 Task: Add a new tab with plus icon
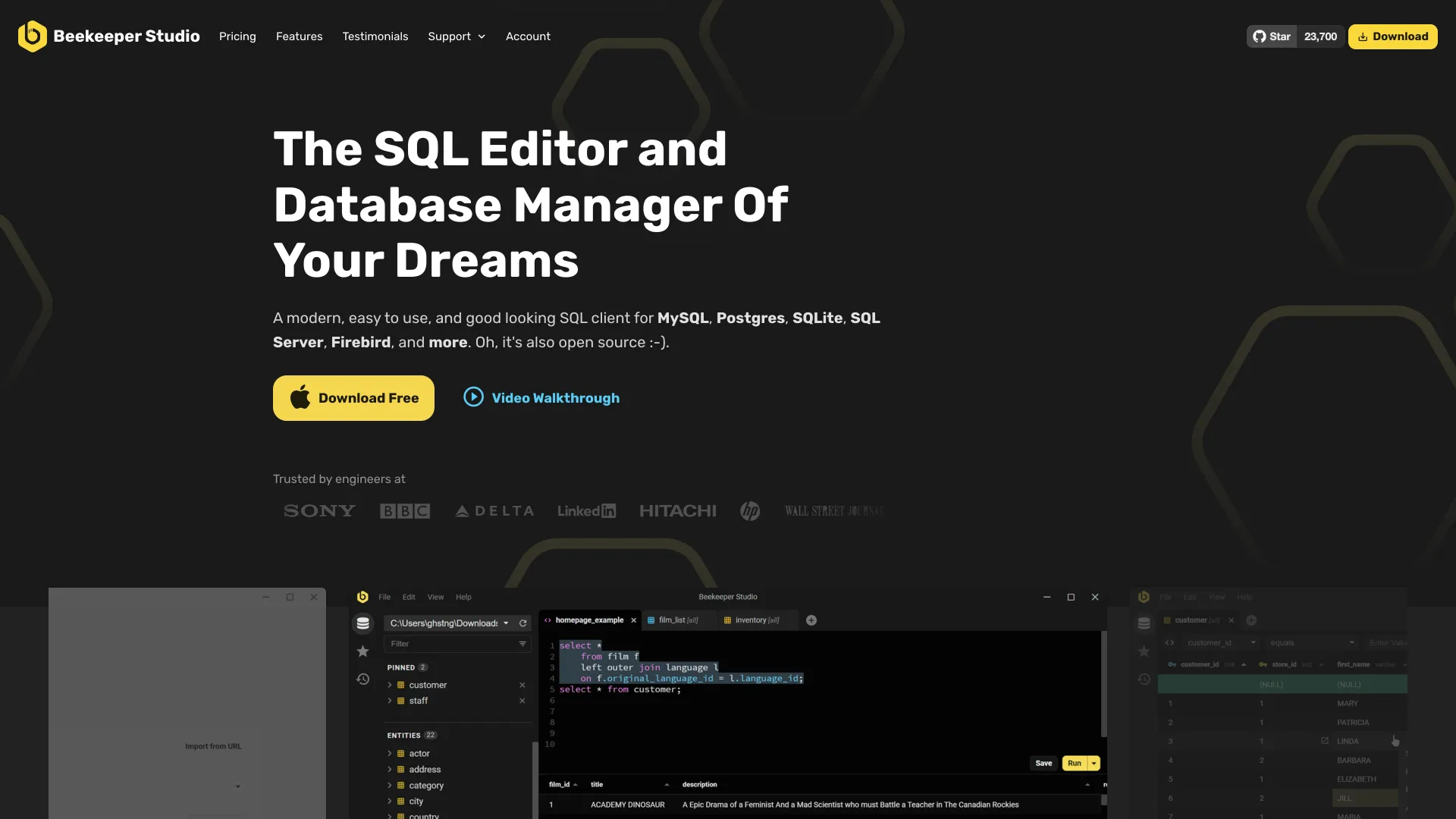click(x=811, y=620)
